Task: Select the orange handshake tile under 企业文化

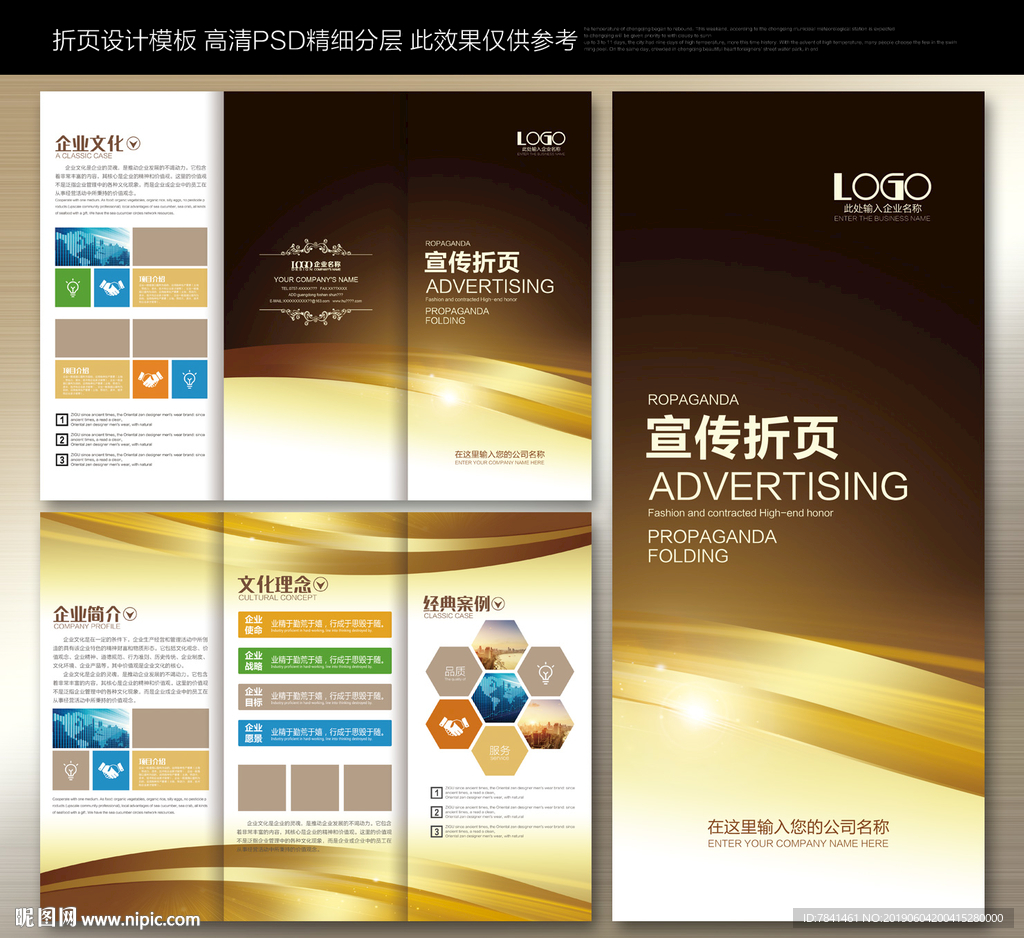Action: pos(150,379)
